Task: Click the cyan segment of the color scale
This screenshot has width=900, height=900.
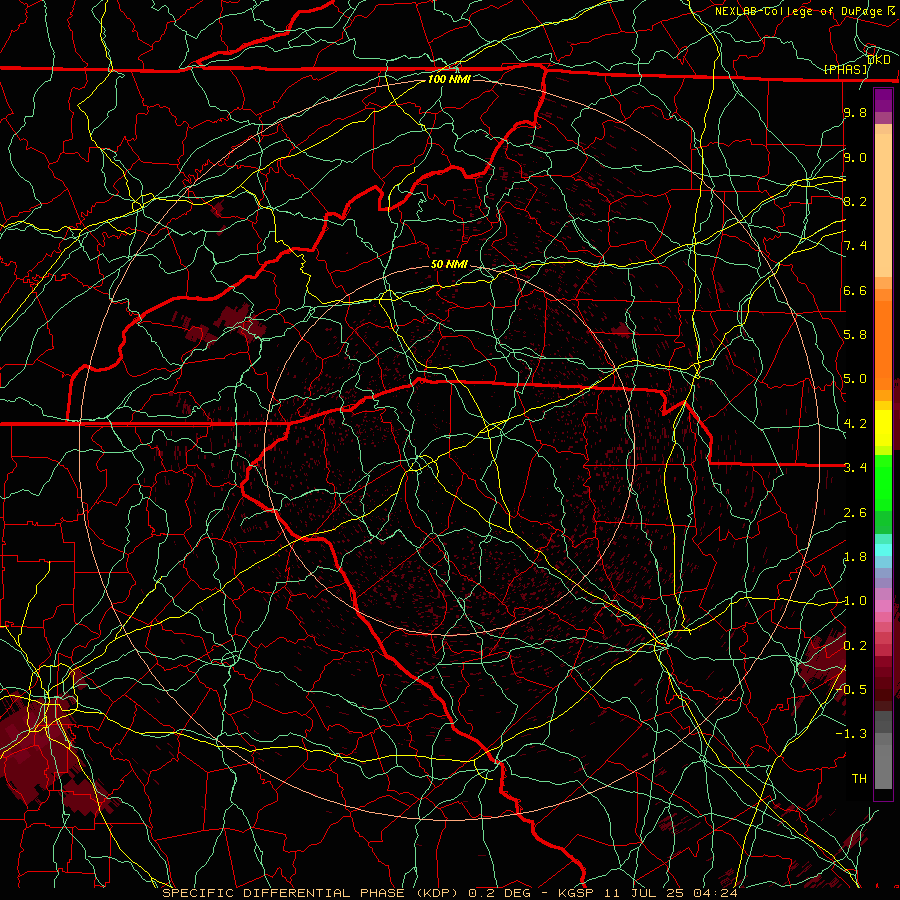Action: [x=883, y=550]
